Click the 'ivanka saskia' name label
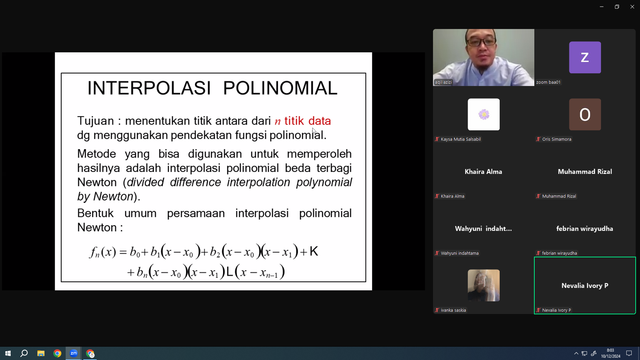Image resolution: width=640 pixels, height=360 pixels. pyautogui.click(x=453, y=310)
